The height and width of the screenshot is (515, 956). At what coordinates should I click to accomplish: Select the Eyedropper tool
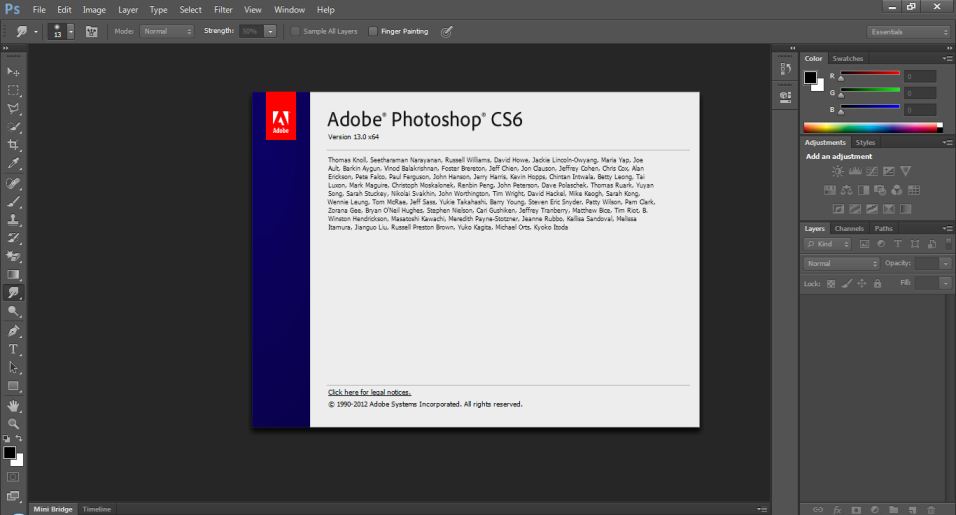tap(13, 163)
